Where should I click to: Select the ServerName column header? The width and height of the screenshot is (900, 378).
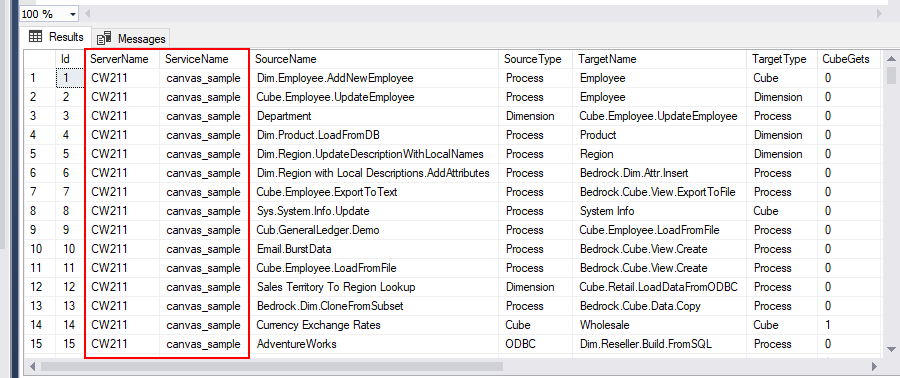tap(122, 59)
